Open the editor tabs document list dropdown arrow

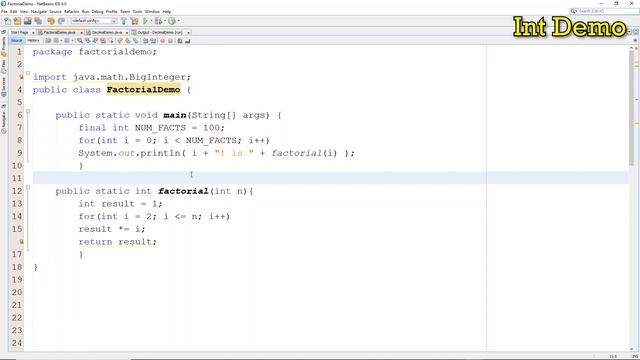click(x=629, y=31)
